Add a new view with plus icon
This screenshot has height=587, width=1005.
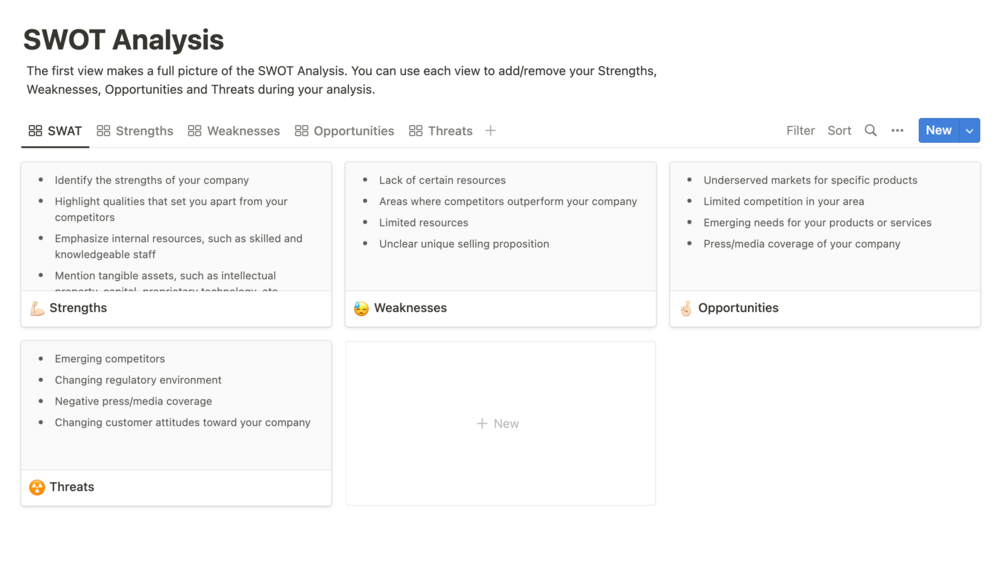490,131
